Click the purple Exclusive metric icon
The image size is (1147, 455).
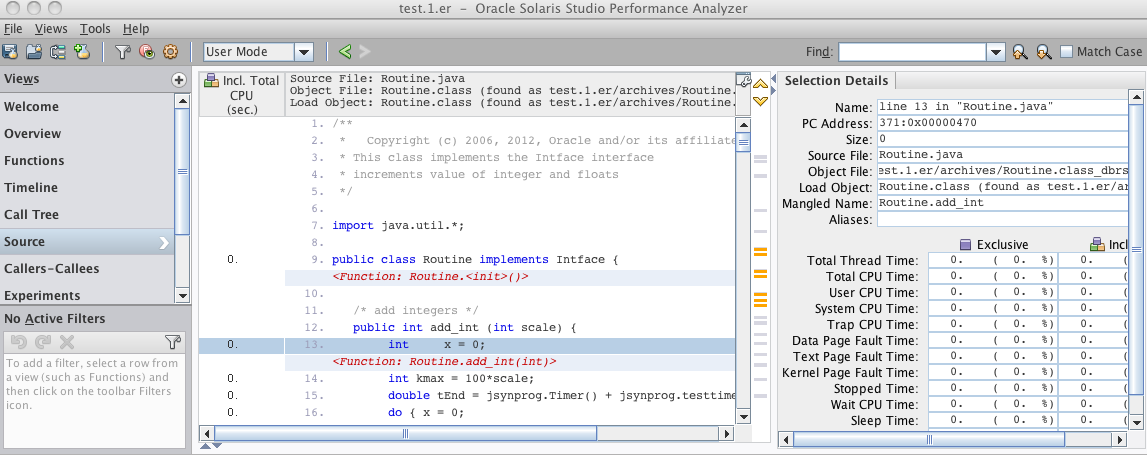click(966, 244)
